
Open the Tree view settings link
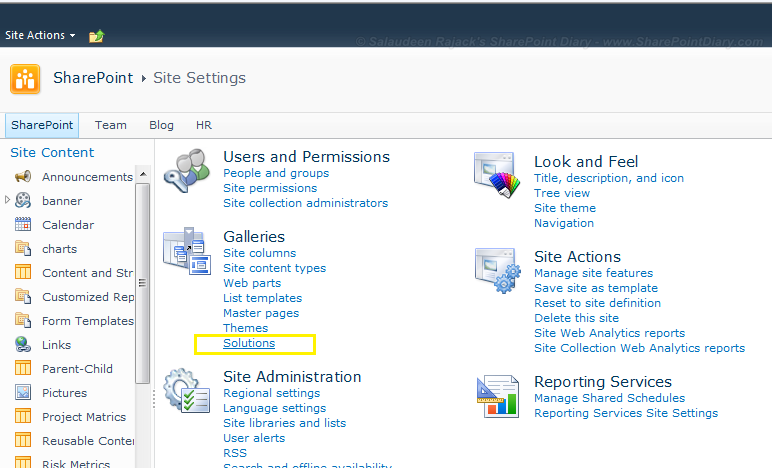pyautogui.click(x=562, y=193)
